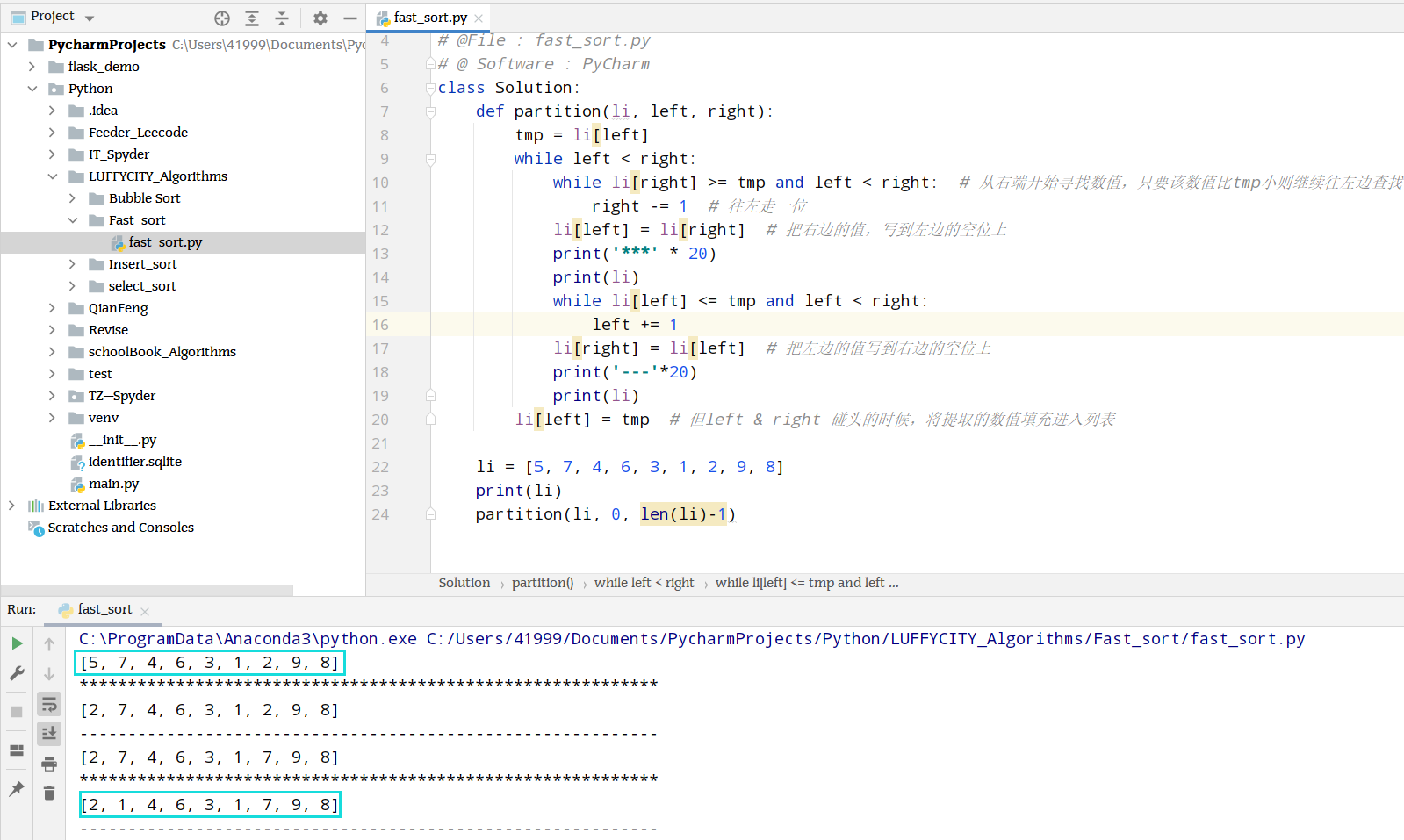Print the console output via printer icon
Viewport: 1404px width, 840px height.
49,764
